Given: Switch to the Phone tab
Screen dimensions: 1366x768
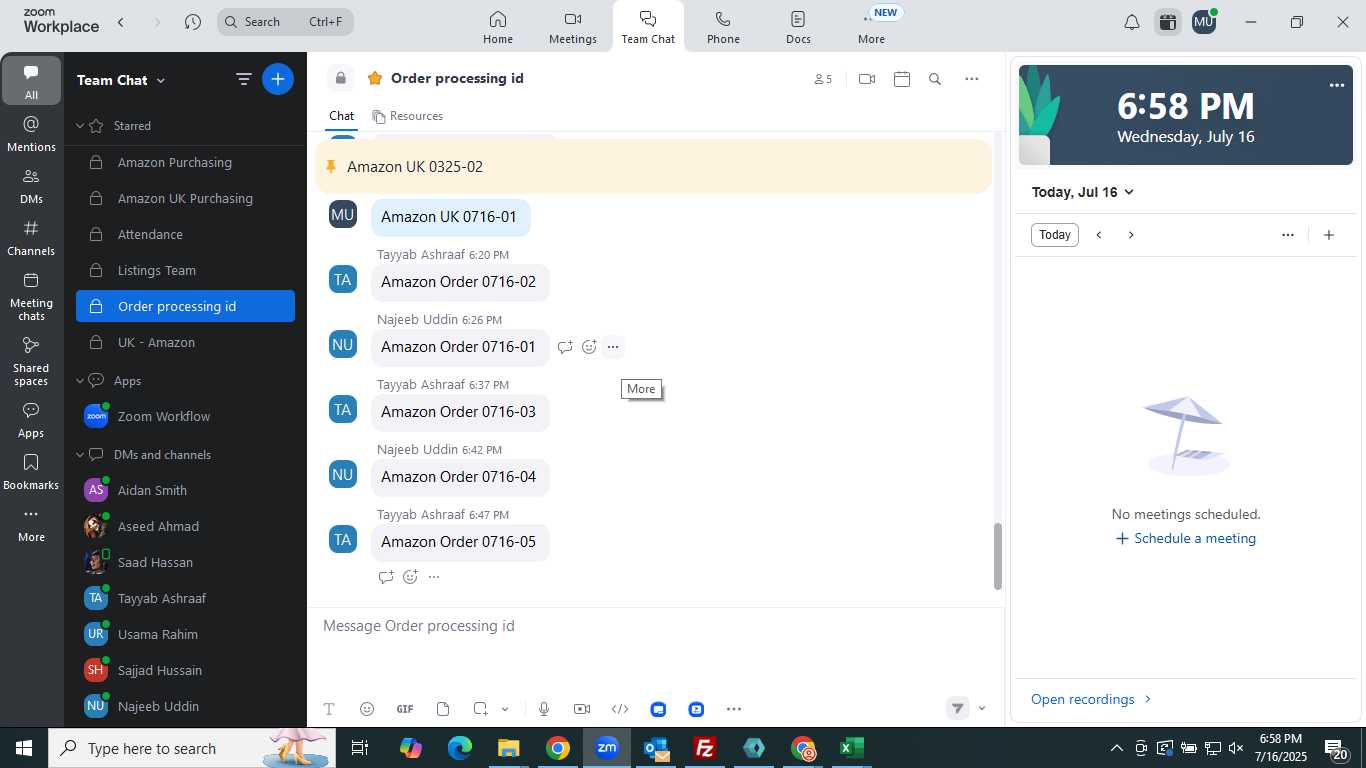Looking at the screenshot, I should click(723, 27).
